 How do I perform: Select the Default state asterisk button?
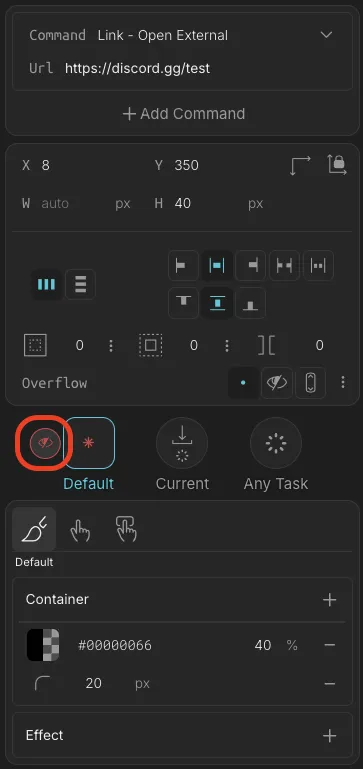tap(89, 443)
